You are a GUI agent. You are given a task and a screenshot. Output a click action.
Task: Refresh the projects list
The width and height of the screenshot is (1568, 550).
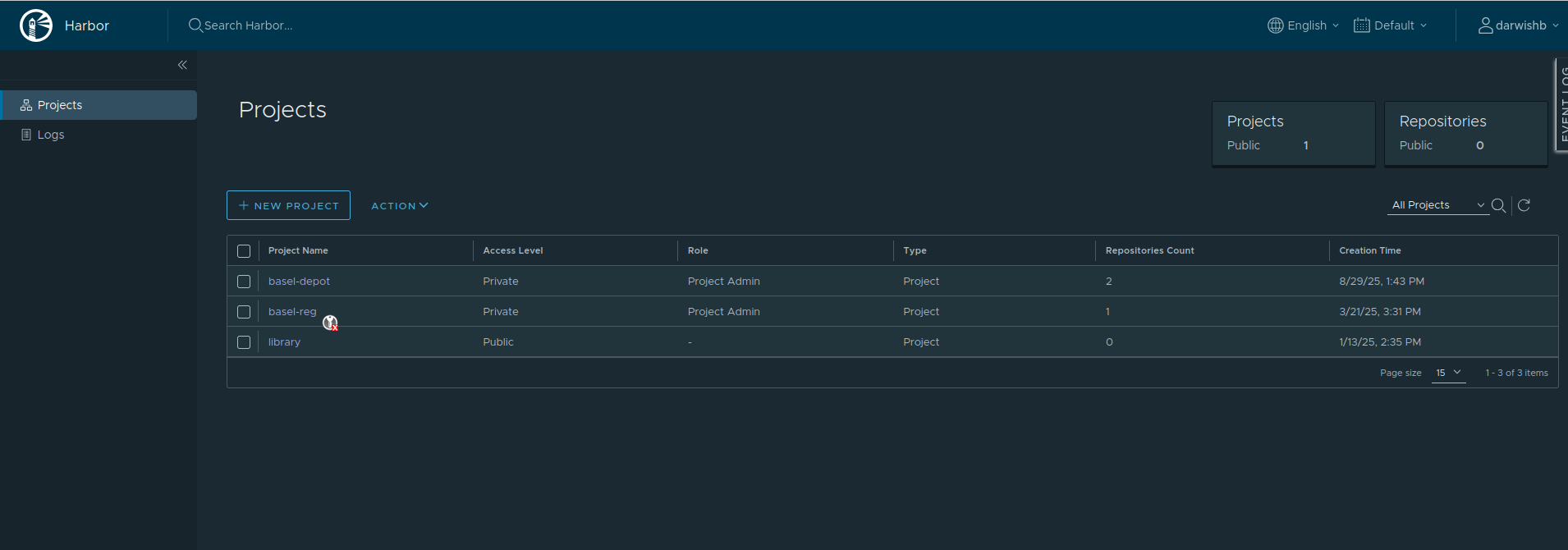point(1524,205)
